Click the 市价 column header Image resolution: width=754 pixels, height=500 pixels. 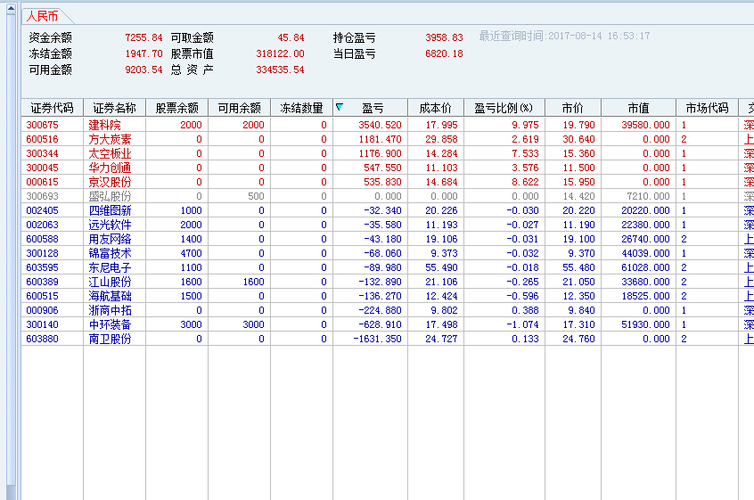[573, 108]
